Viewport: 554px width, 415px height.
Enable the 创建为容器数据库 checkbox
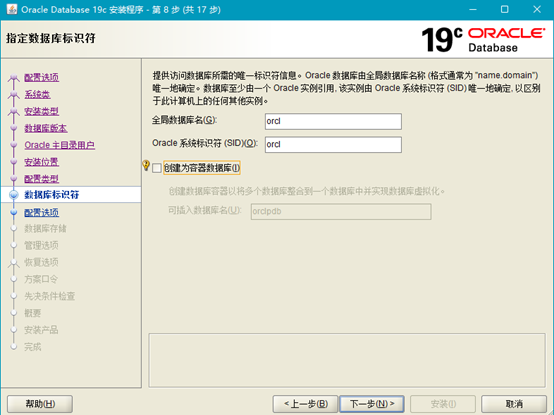(157, 168)
